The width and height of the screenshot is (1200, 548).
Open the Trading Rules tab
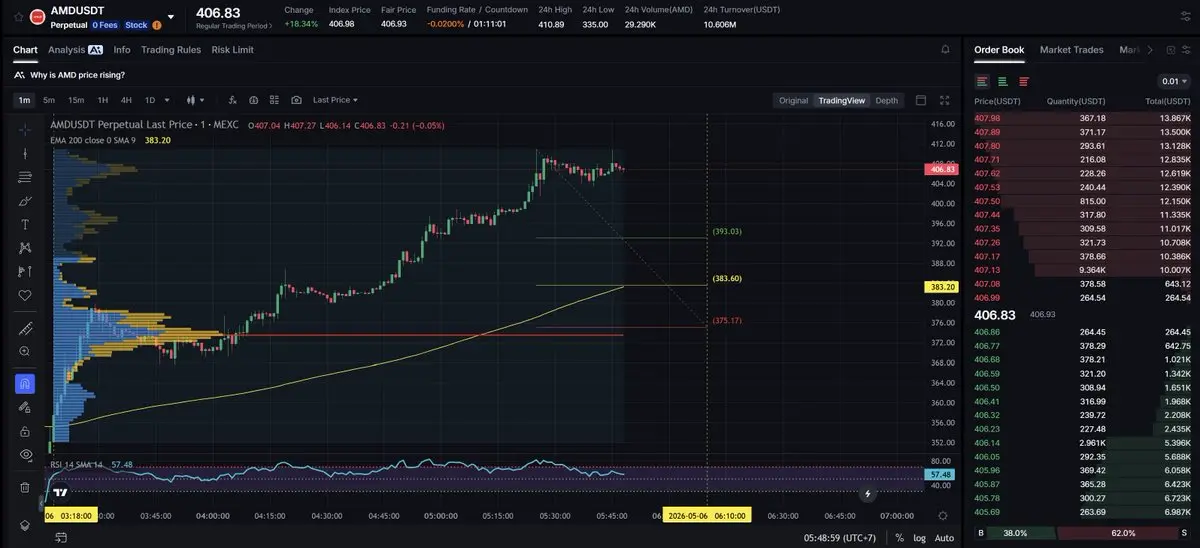point(171,49)
